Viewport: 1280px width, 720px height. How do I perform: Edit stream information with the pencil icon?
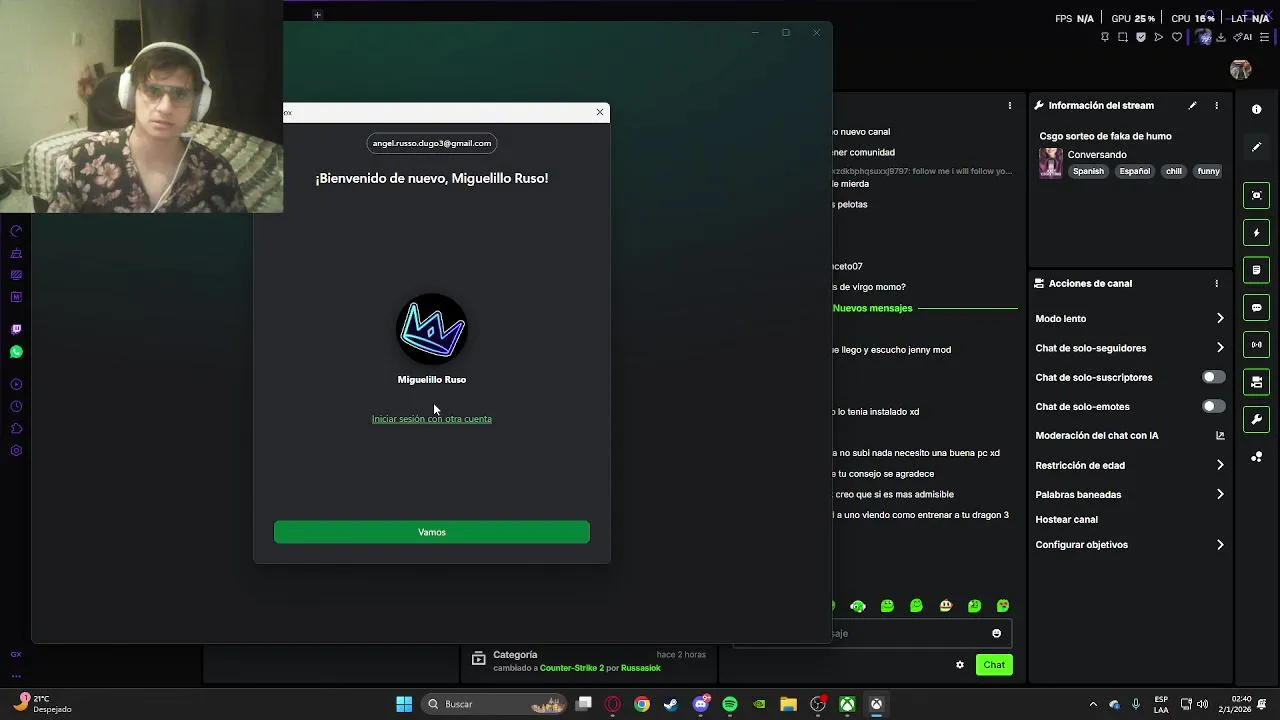coord(1192,105)
